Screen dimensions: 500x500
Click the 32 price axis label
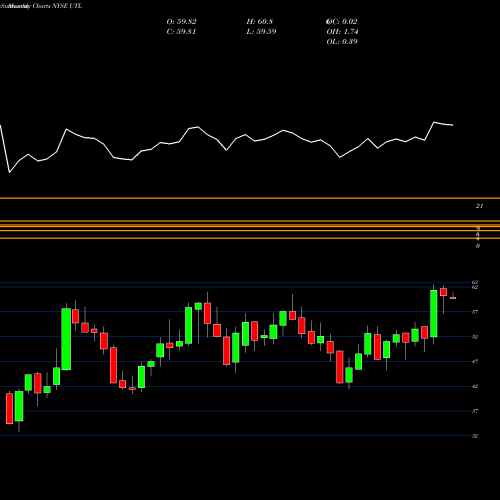[475, 436]
